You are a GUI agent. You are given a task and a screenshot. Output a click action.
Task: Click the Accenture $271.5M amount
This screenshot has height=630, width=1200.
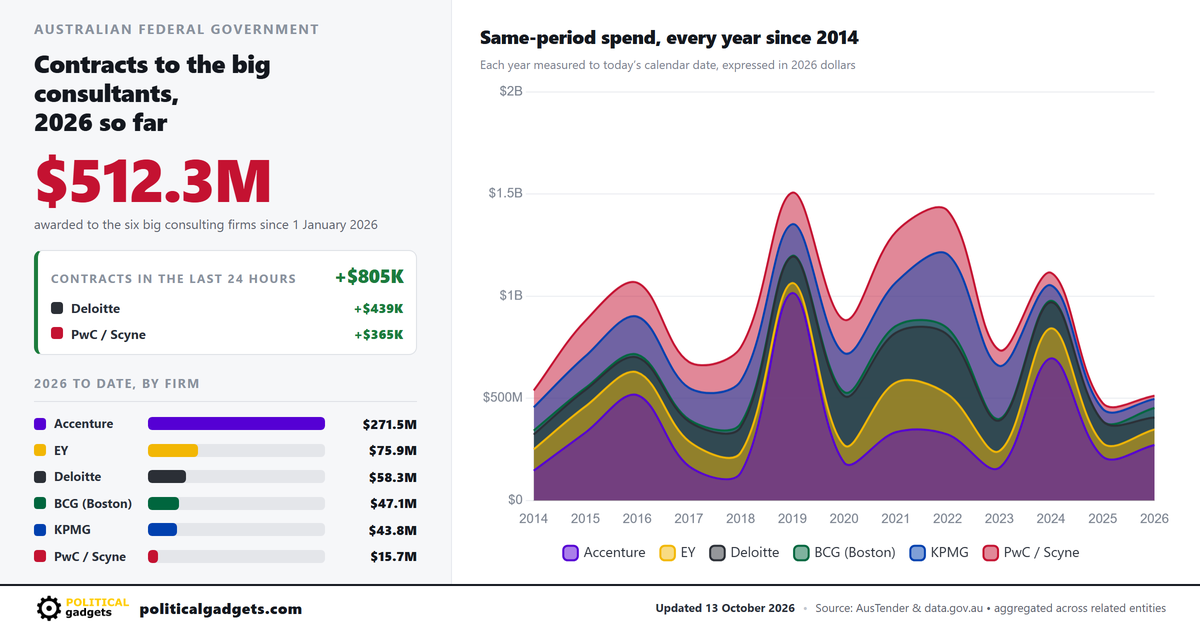[389, 424]
